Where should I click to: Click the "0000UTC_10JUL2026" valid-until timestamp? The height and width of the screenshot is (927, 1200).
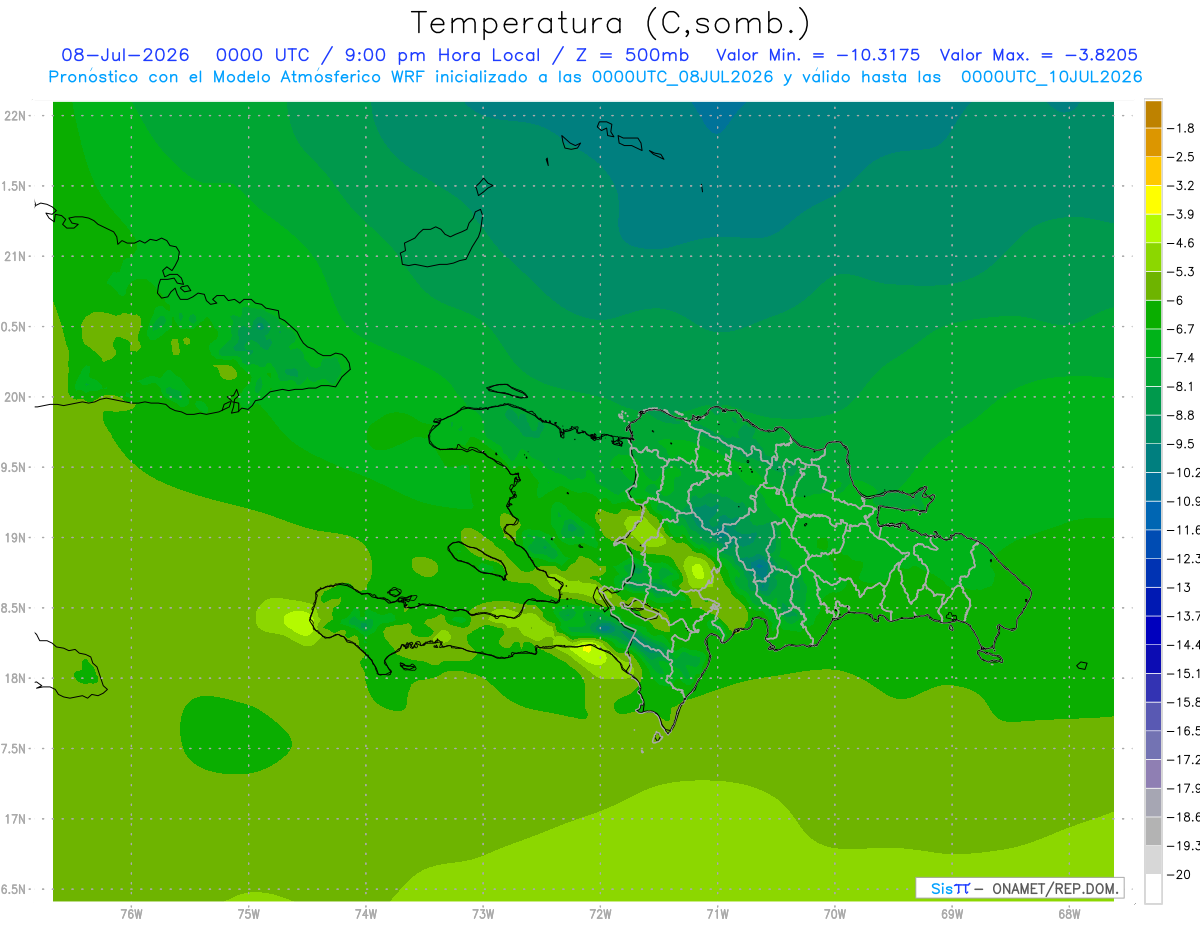1051,77
